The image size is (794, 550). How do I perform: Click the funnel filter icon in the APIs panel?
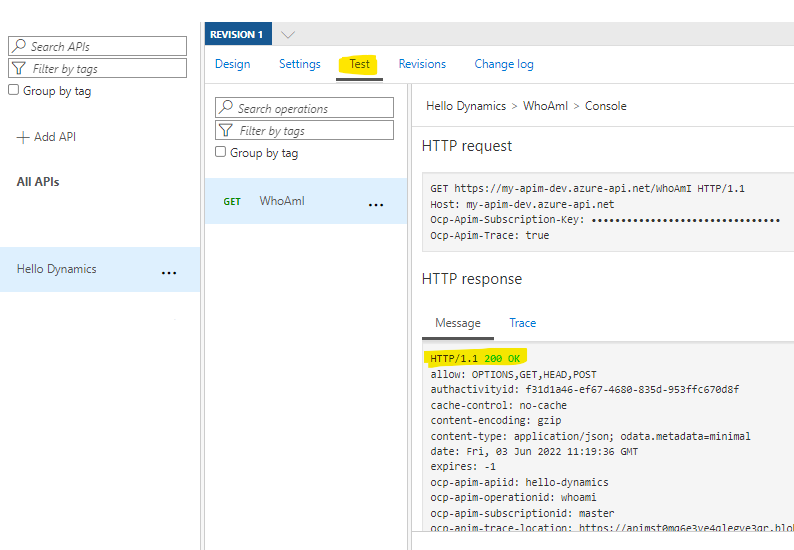coord(19,68)
